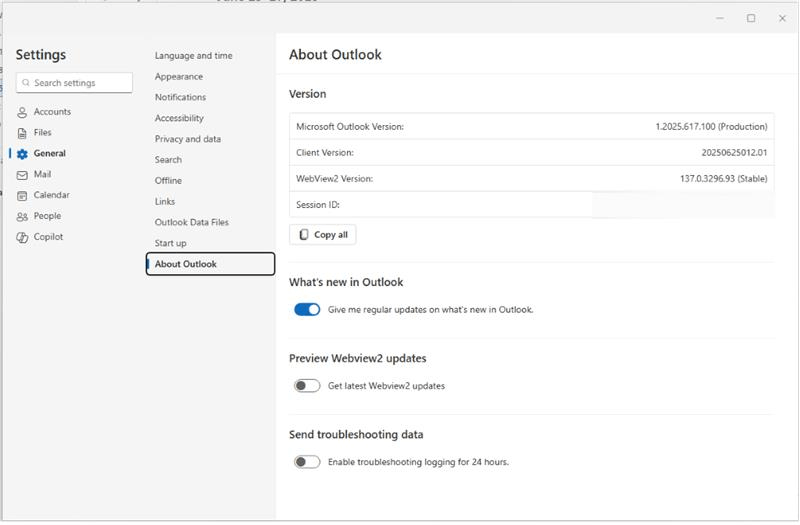Open Appearance settings page

click(x=179, y=77)
